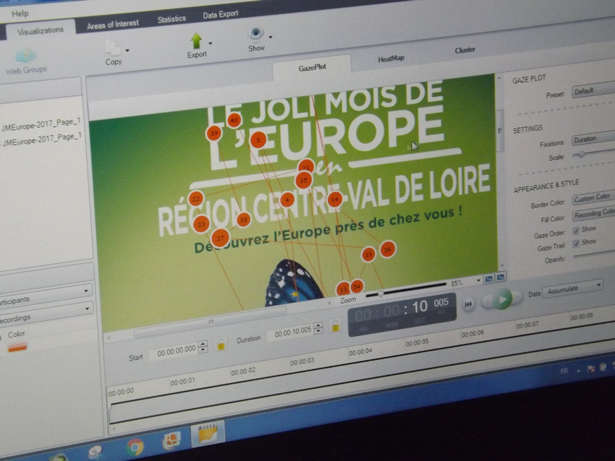615x461 pixels.
Task: Select the GazePlot visualization tab
Action: point(312,68)
